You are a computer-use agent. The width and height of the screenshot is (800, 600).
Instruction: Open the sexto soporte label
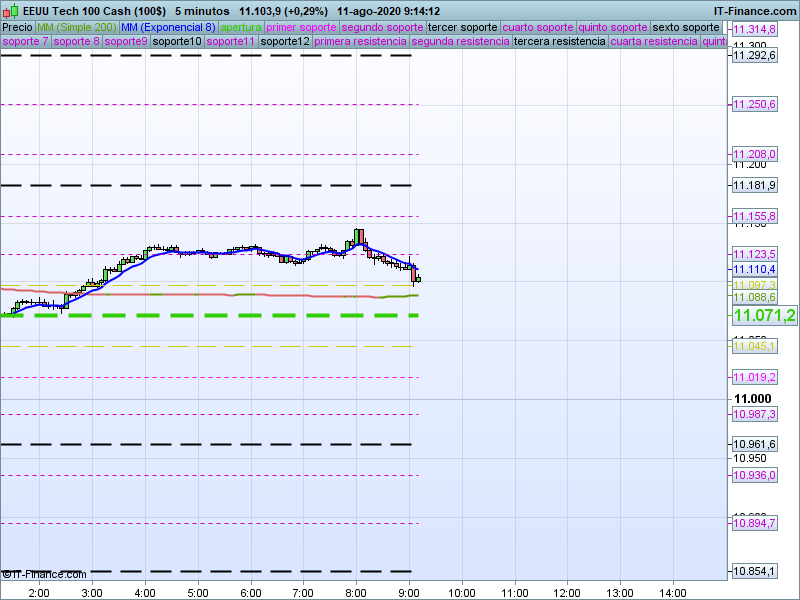pyautogui.click(x=685, y=27)
